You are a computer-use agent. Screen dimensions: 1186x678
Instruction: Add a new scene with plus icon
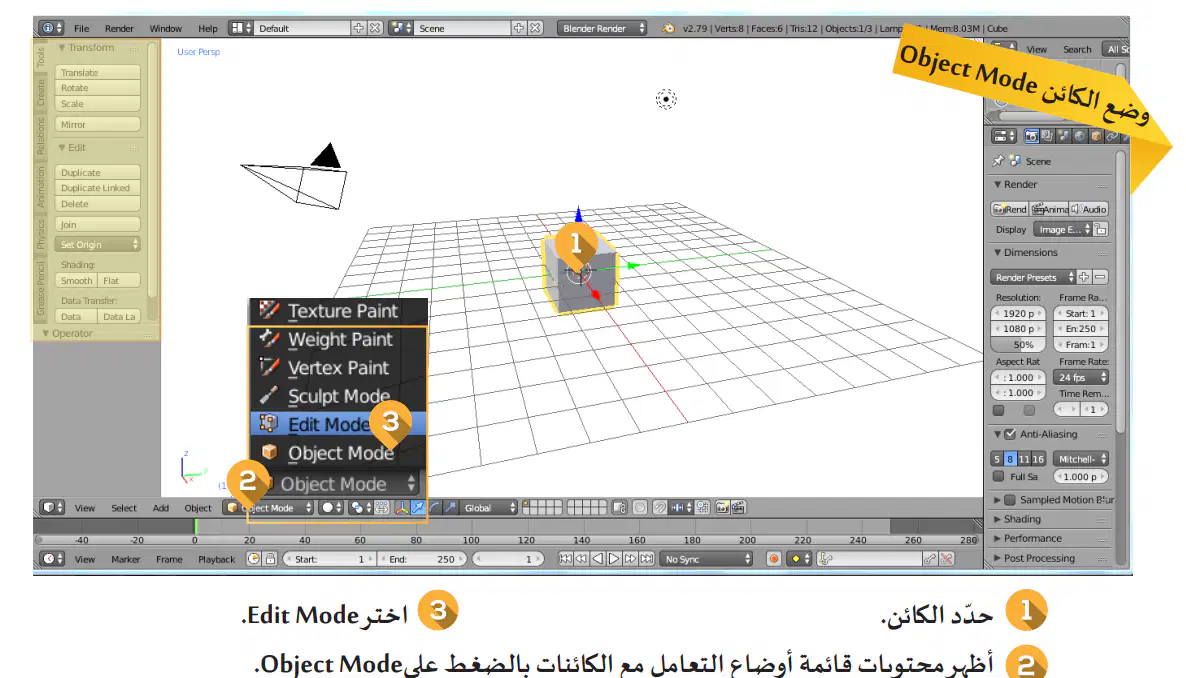[x=519, y=28]
